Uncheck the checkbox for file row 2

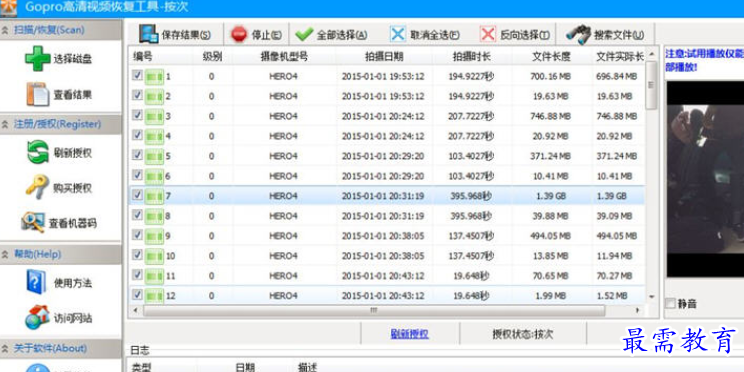137,95
